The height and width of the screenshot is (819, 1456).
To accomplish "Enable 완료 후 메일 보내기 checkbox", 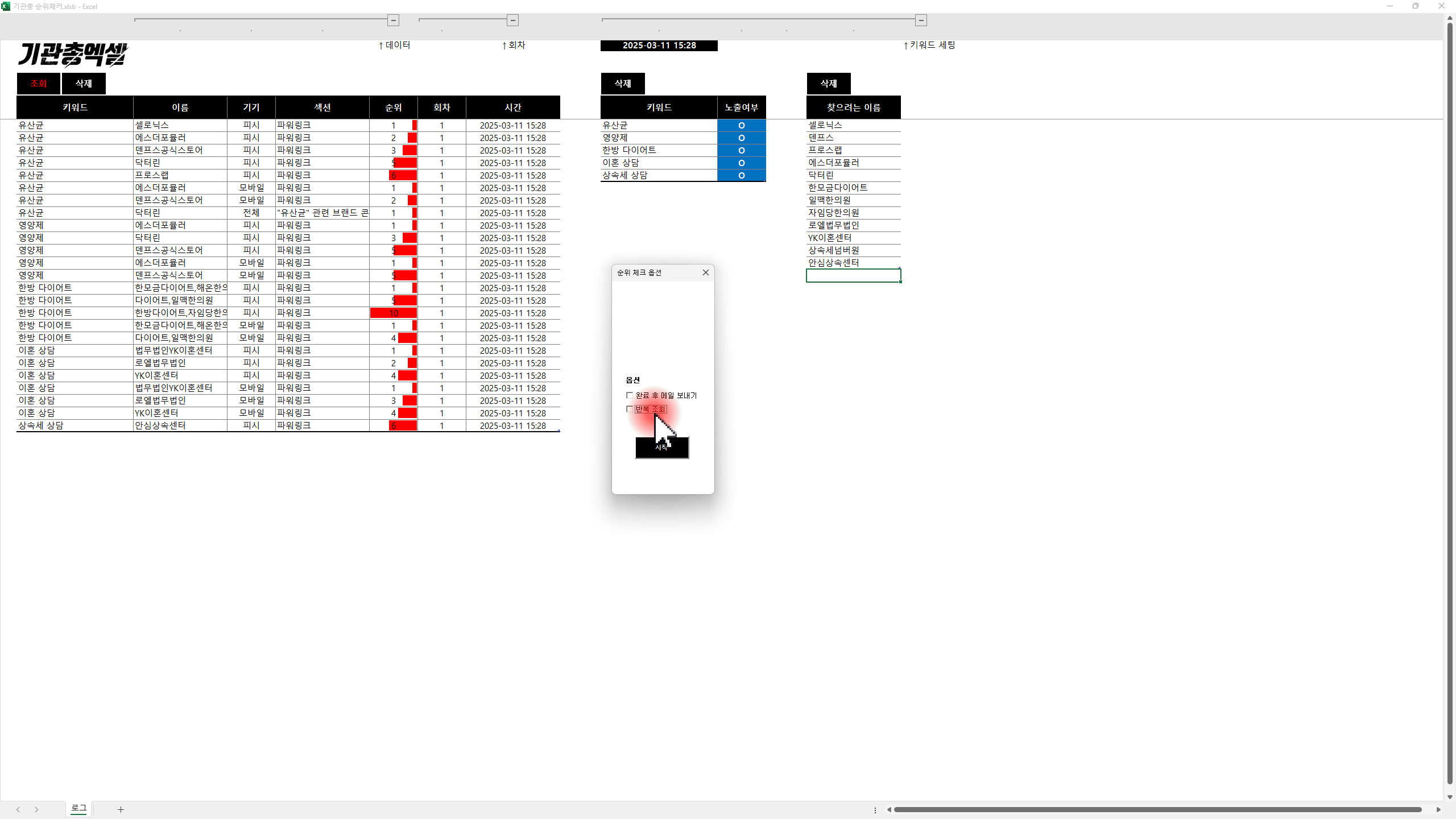I will (630, 395).
